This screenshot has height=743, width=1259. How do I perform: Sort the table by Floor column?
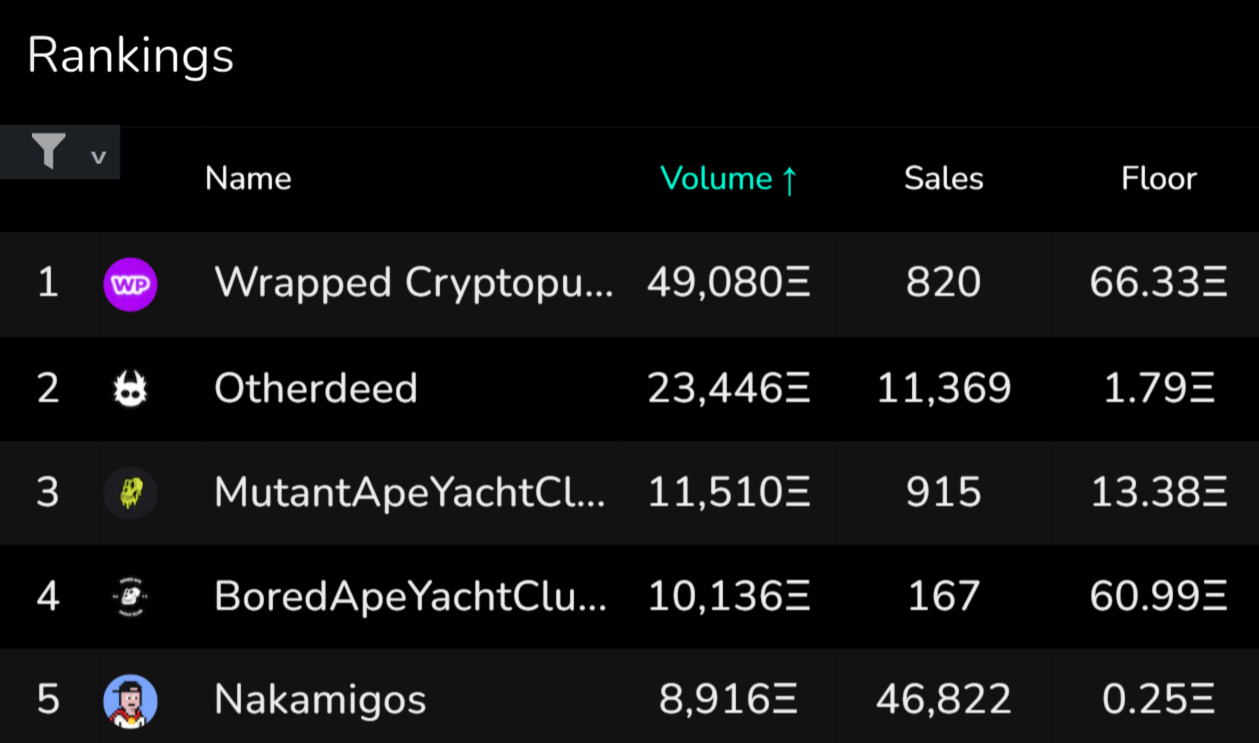point(1158,179)
